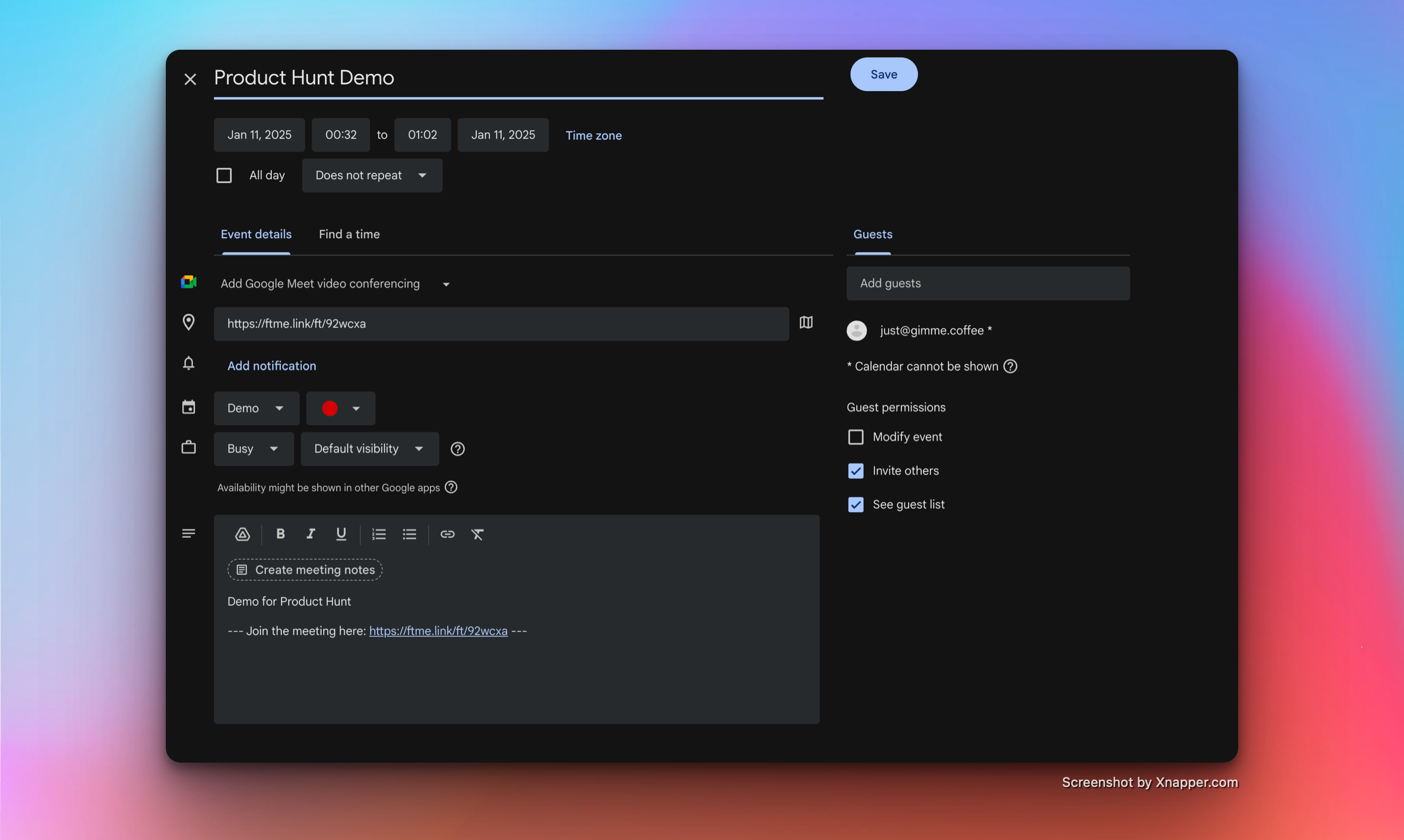Click the guest avatar for just@gimme.coffee
Screen dimensions: 1404x840
(x=857, y=330)
